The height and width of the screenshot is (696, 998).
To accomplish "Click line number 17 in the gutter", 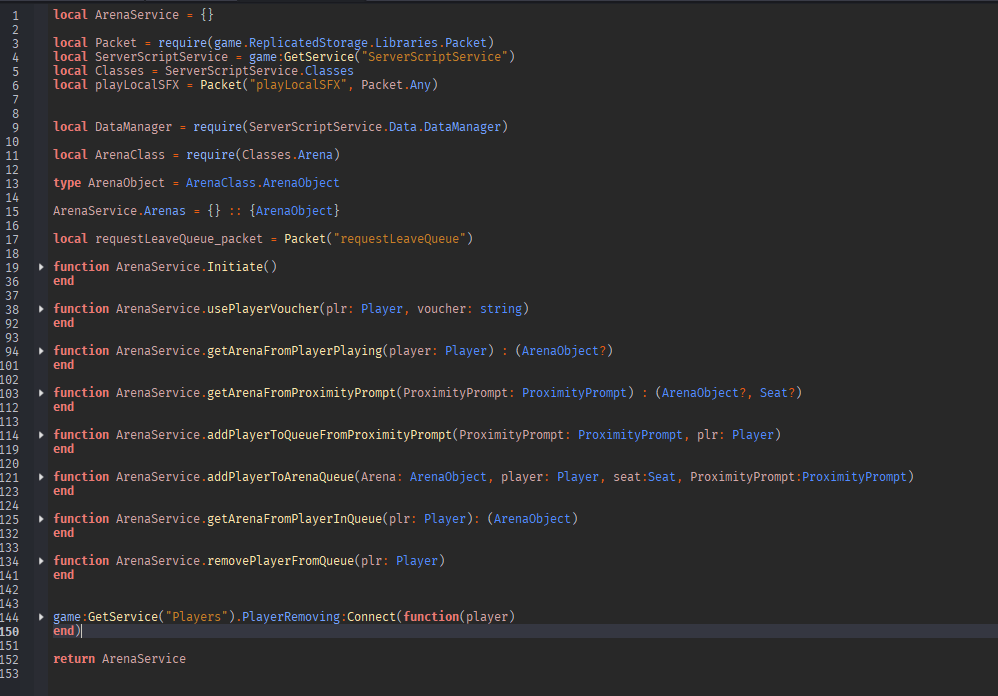I will point(12,239).
